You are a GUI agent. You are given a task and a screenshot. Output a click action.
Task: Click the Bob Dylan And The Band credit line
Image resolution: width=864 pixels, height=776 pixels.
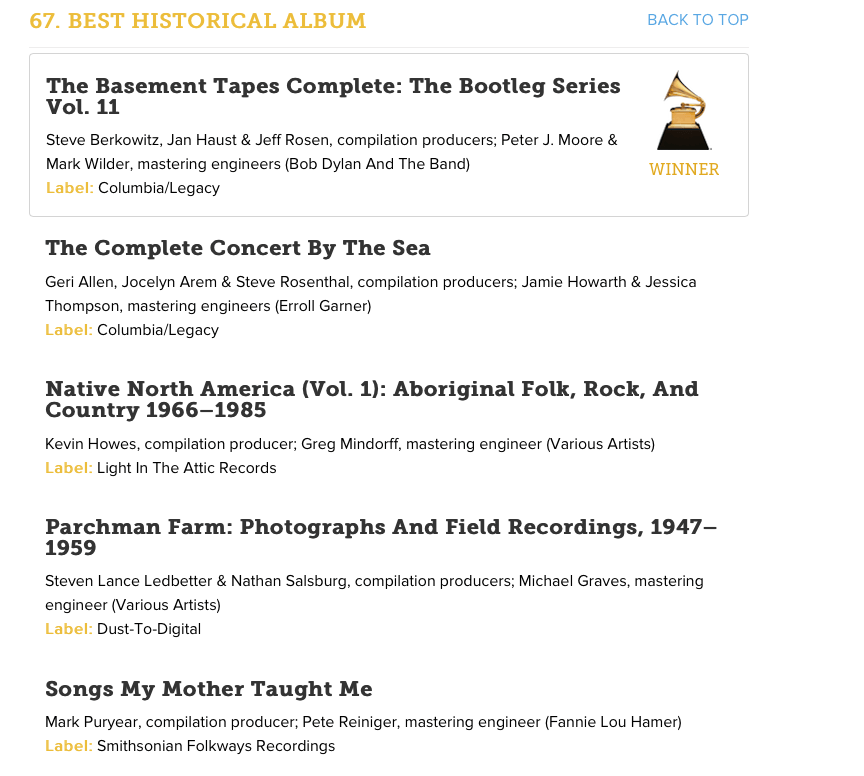tap(258, 164)
